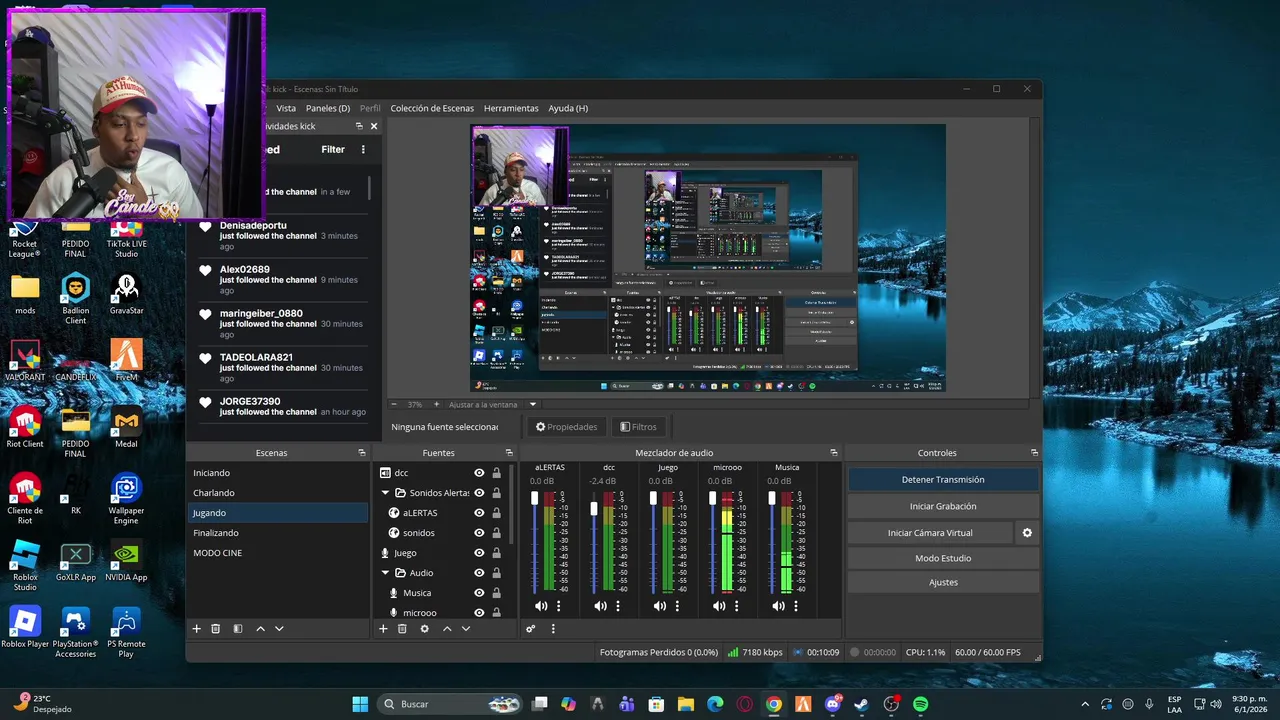The image size is (1280, 720).
Task: Move the source down with the Fuentes down arrow
Action: point(465,629)
